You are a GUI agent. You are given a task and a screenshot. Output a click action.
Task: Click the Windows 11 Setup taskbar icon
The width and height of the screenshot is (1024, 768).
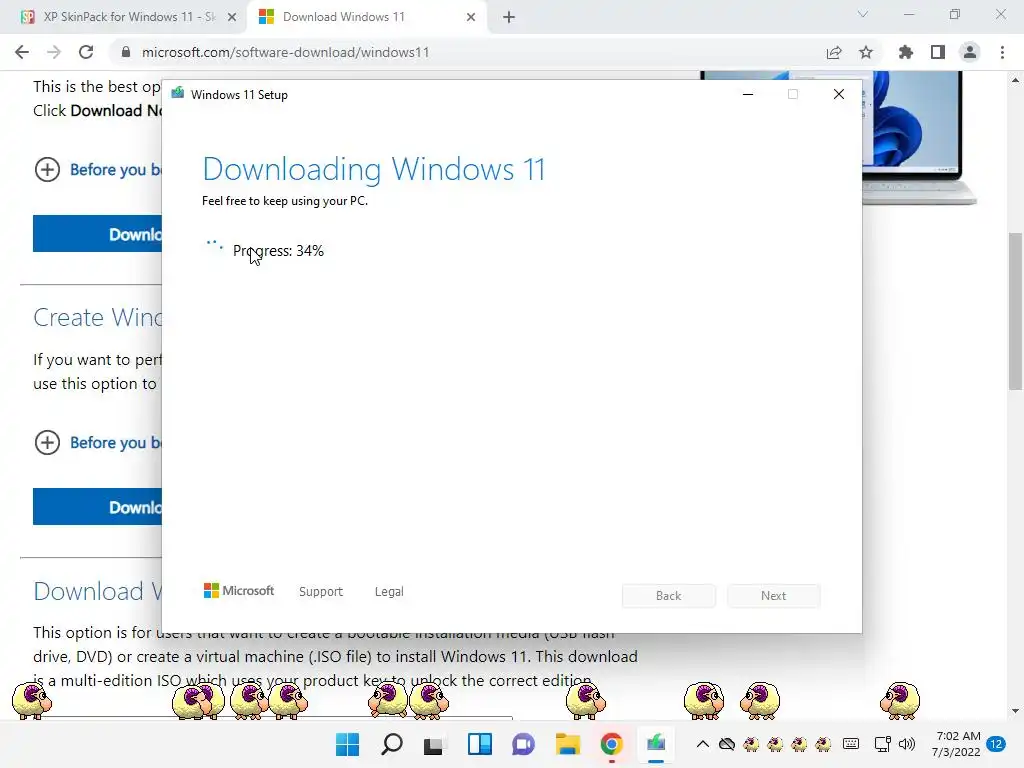point(656,744)
